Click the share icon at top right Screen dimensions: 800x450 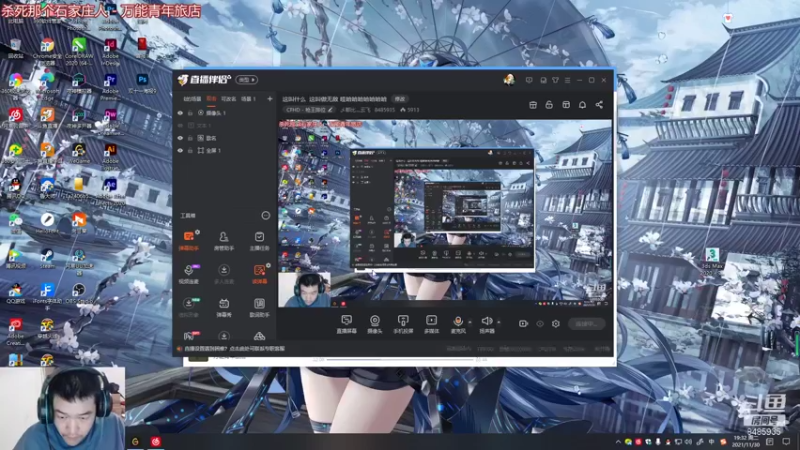point(599,105)
